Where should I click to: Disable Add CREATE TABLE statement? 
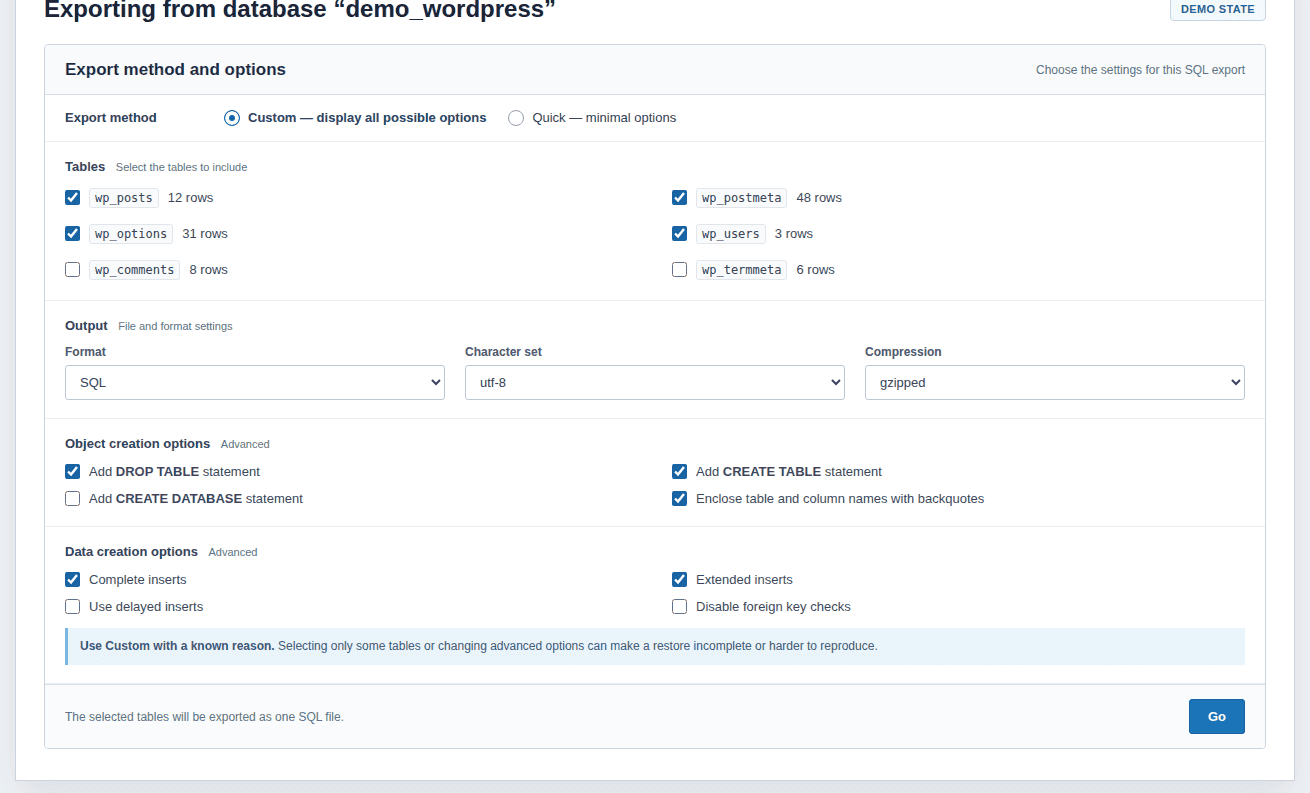coord(680,472)
